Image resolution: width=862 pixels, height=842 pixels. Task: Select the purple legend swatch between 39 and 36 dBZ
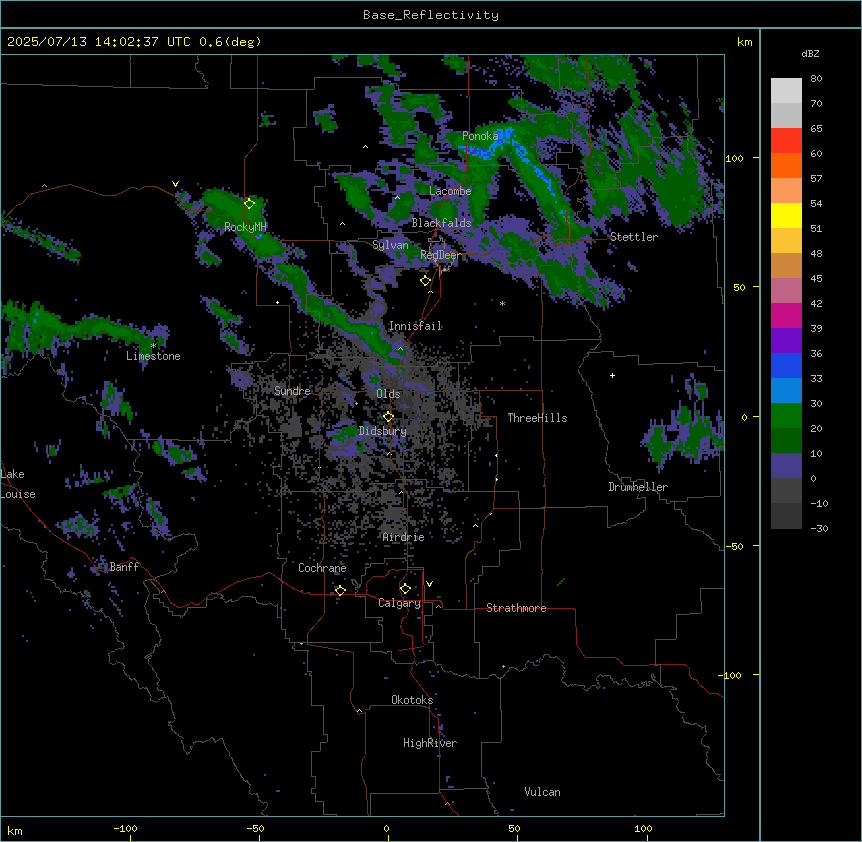point(786,341)
